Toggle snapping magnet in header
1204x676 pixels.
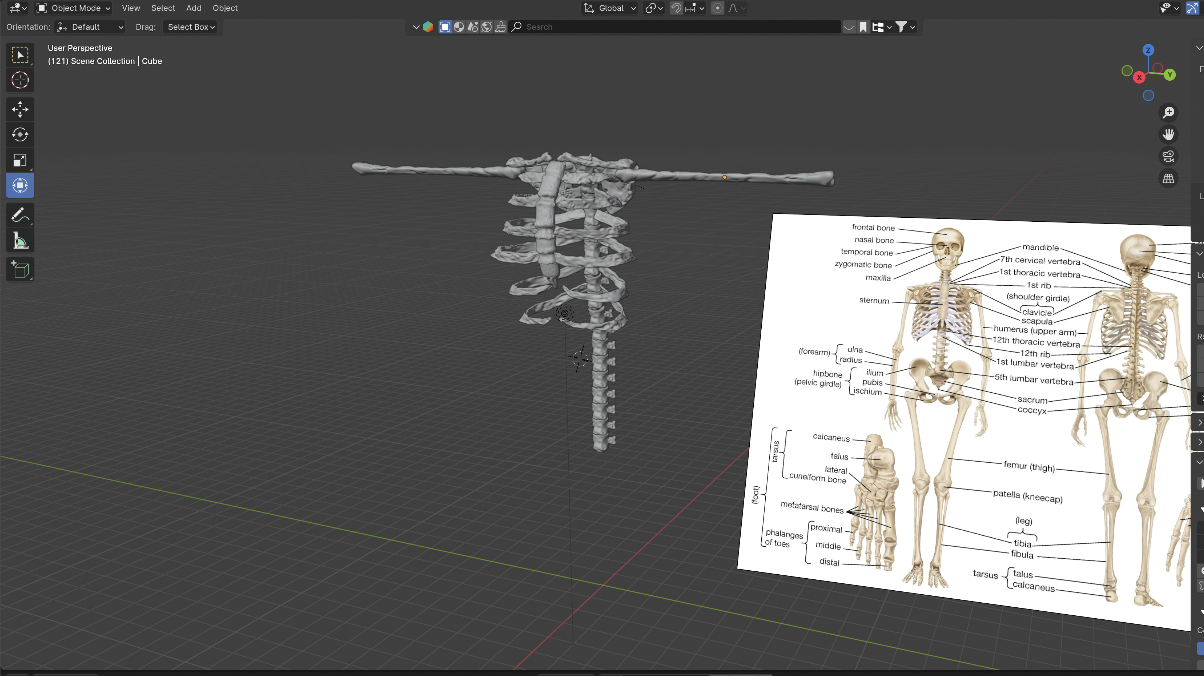677,8
